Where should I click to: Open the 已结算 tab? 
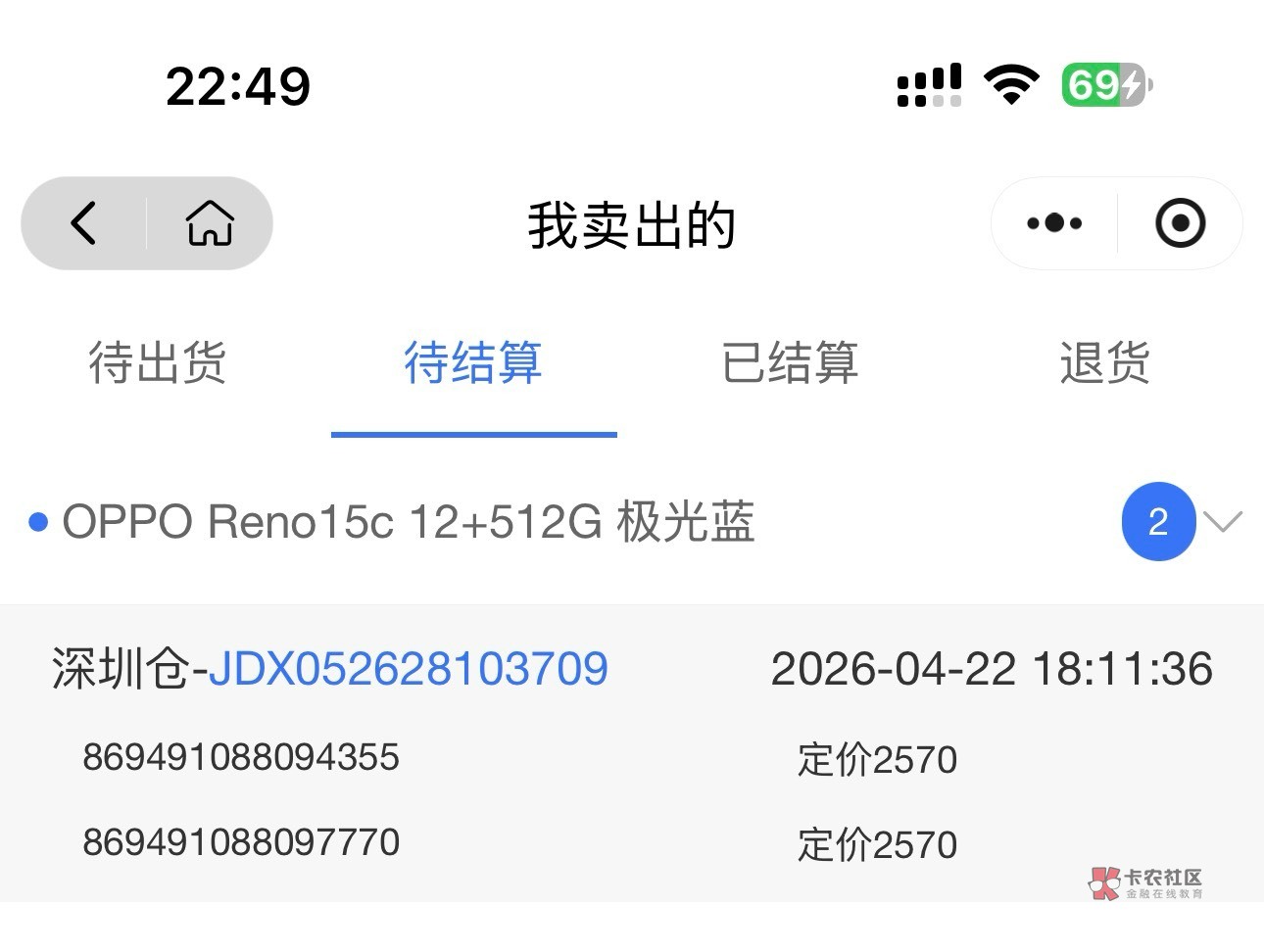tap(790, 363)
